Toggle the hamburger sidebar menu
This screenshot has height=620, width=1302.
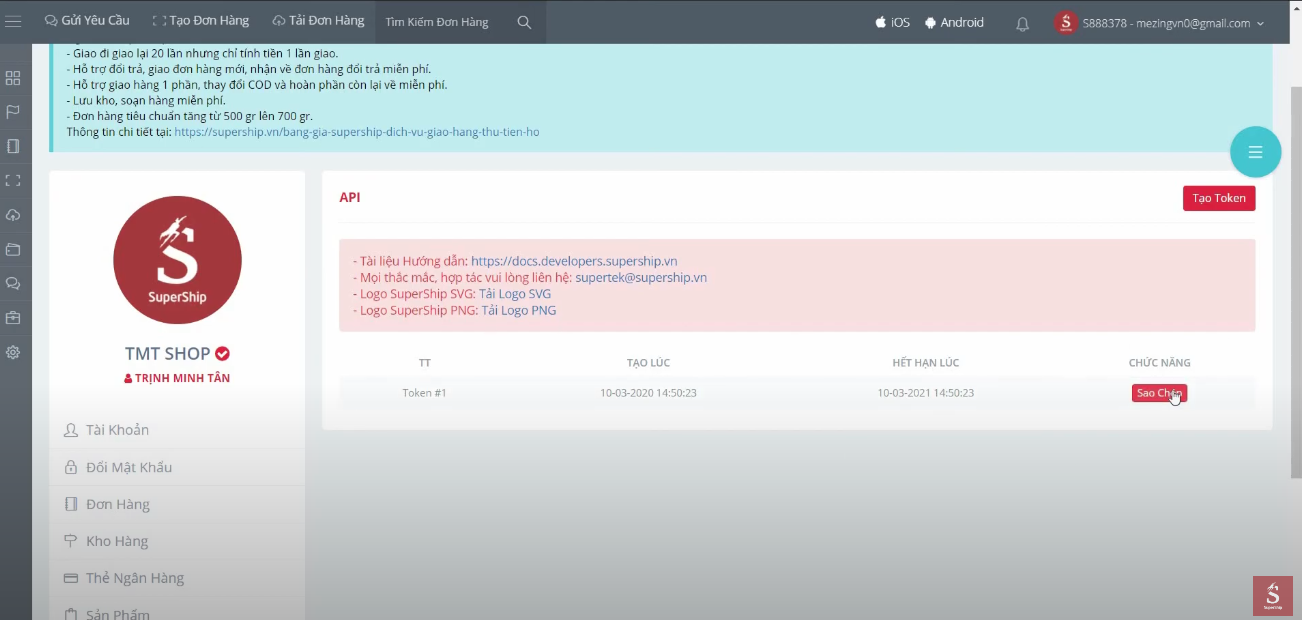pyautogui.click(x=13, y=22)
